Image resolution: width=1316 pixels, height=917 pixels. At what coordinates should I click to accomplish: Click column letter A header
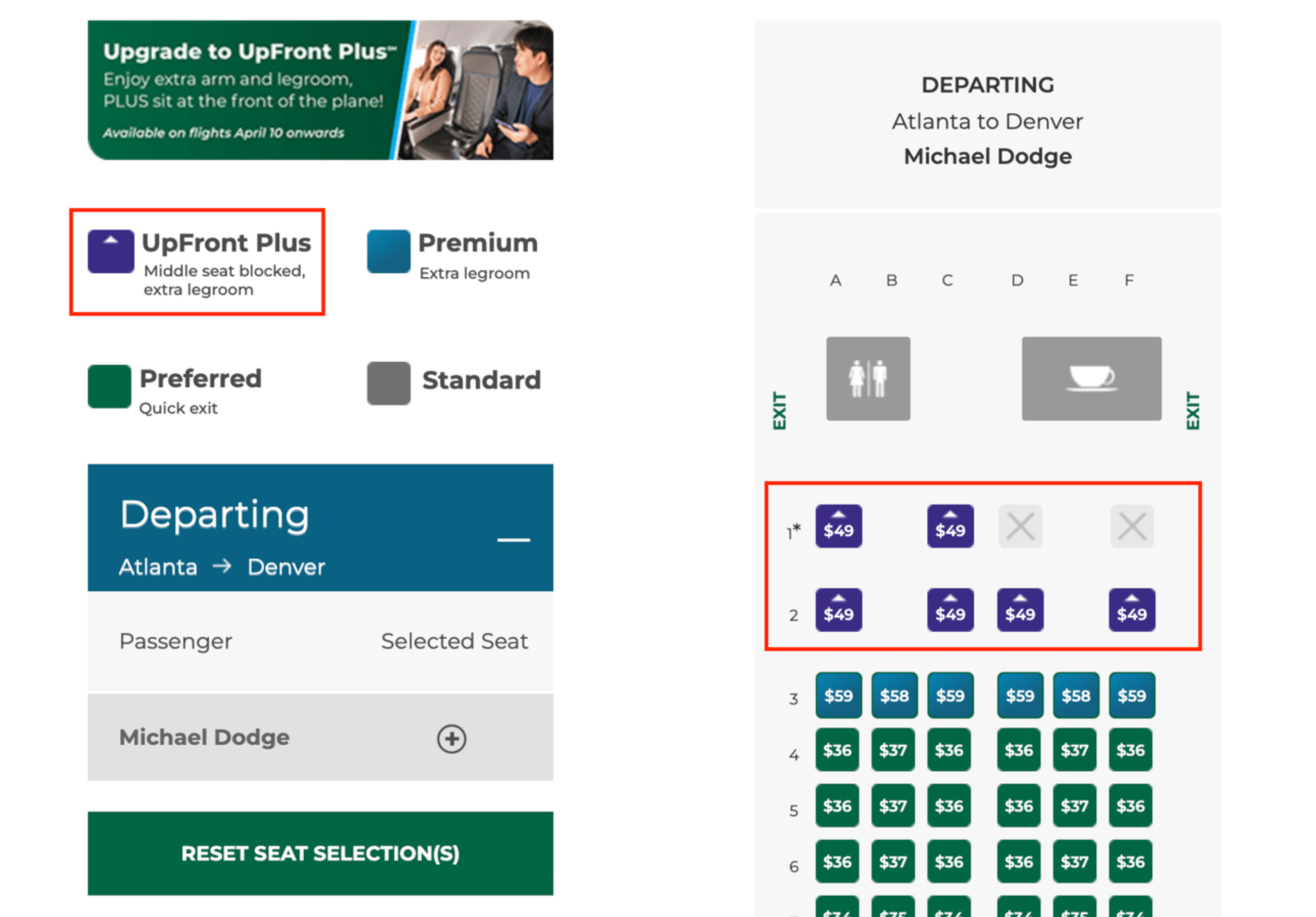coord(836,280)
